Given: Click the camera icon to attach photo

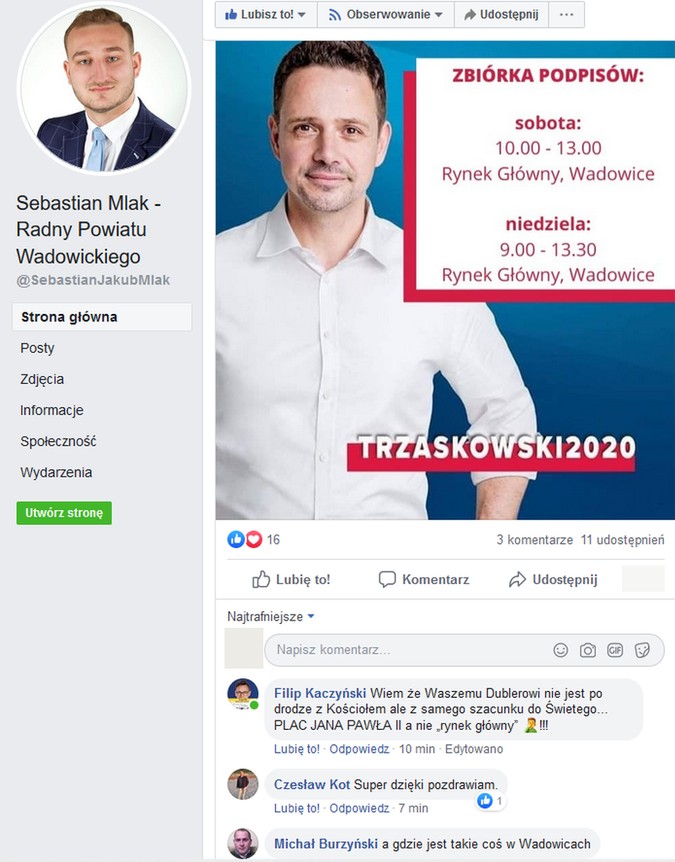Looking at the screenshot, I should click(588, 650).
